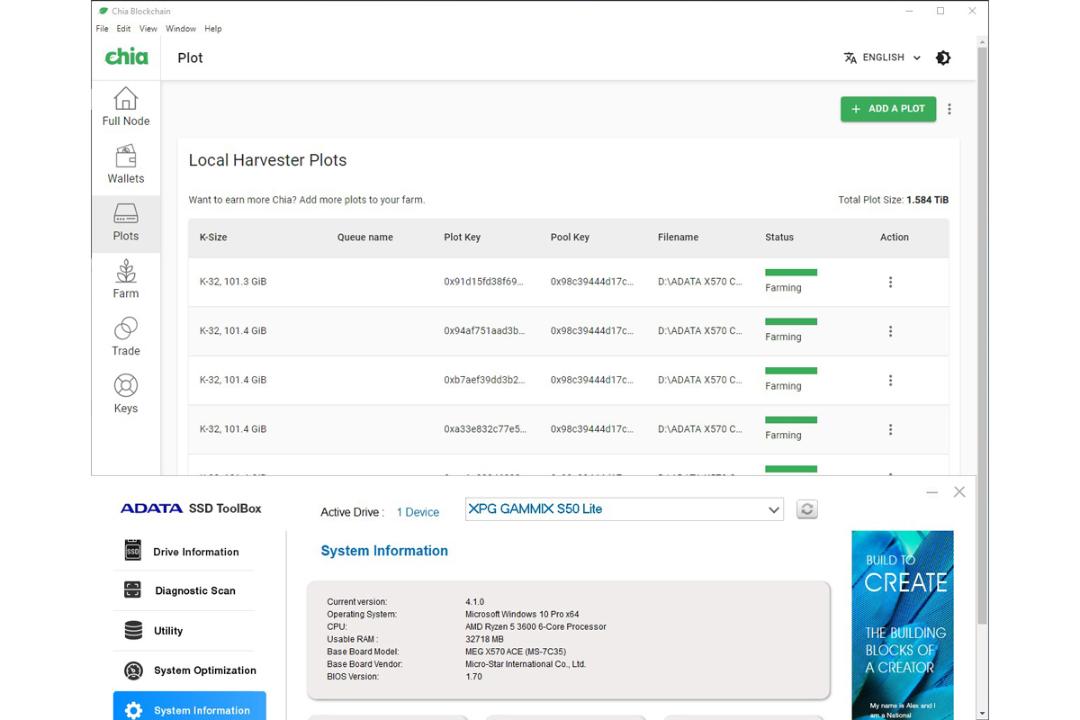Click the Farming status text of plot 0xa33e832c77e5

pos(783,435)
